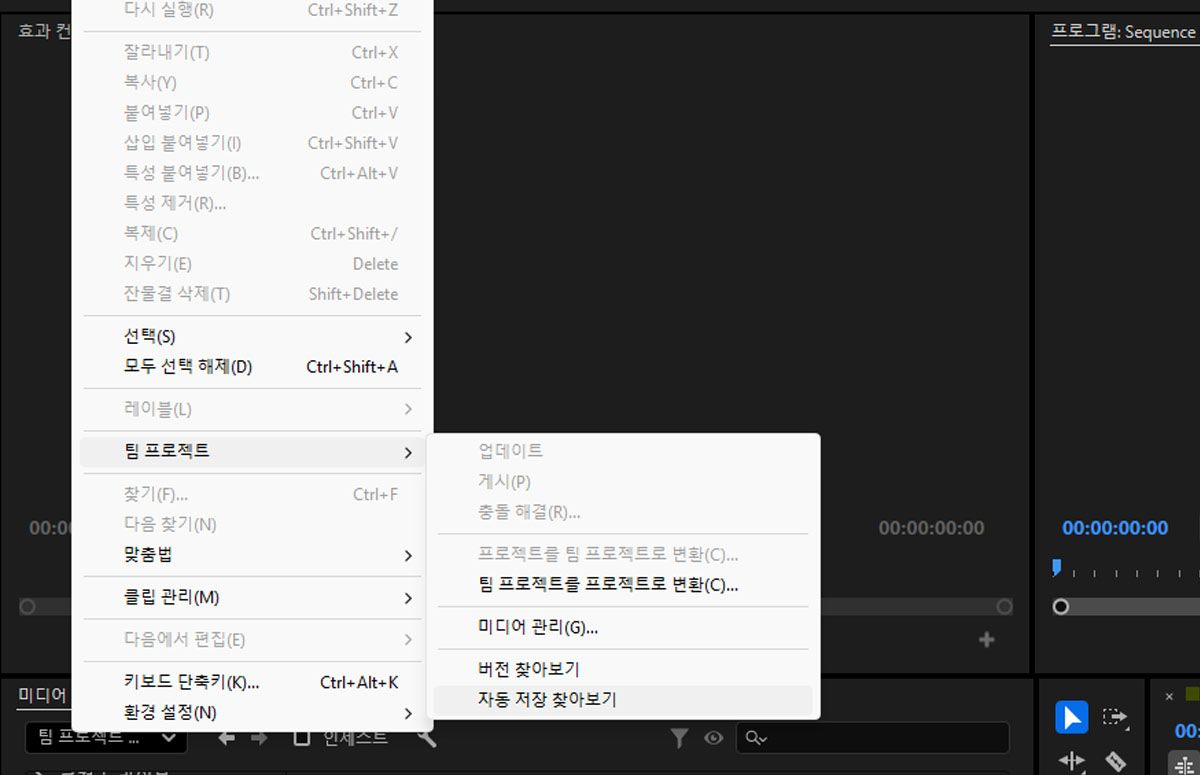Toggle the eye preview icon in the media bar
The image size is (1200, 775).
(x=714, y=736)
